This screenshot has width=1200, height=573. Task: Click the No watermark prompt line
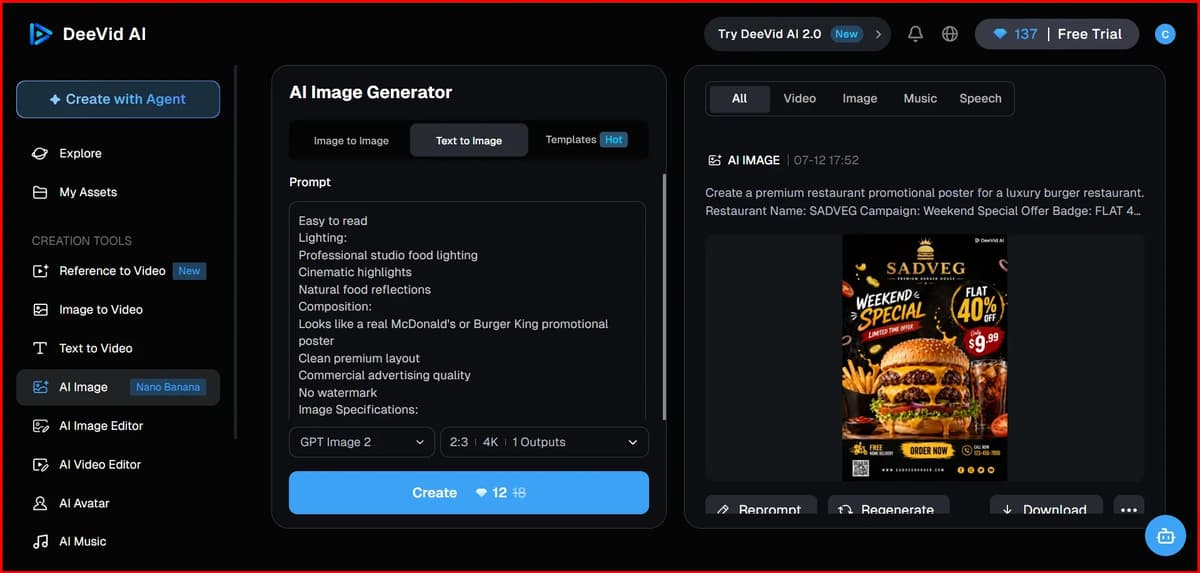pos(338,393)
